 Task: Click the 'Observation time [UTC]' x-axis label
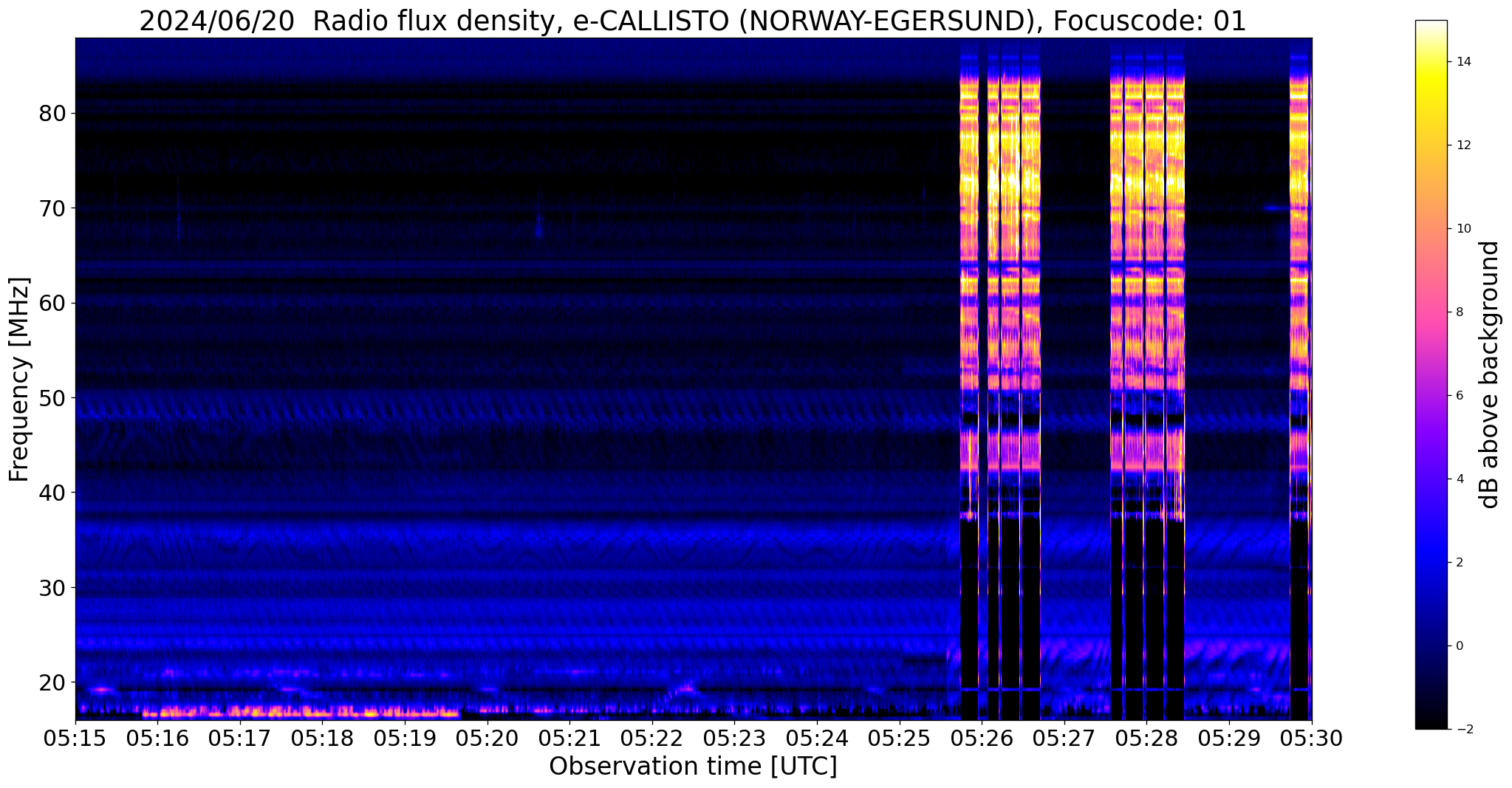pyautogui.click(x=693, y=766)
